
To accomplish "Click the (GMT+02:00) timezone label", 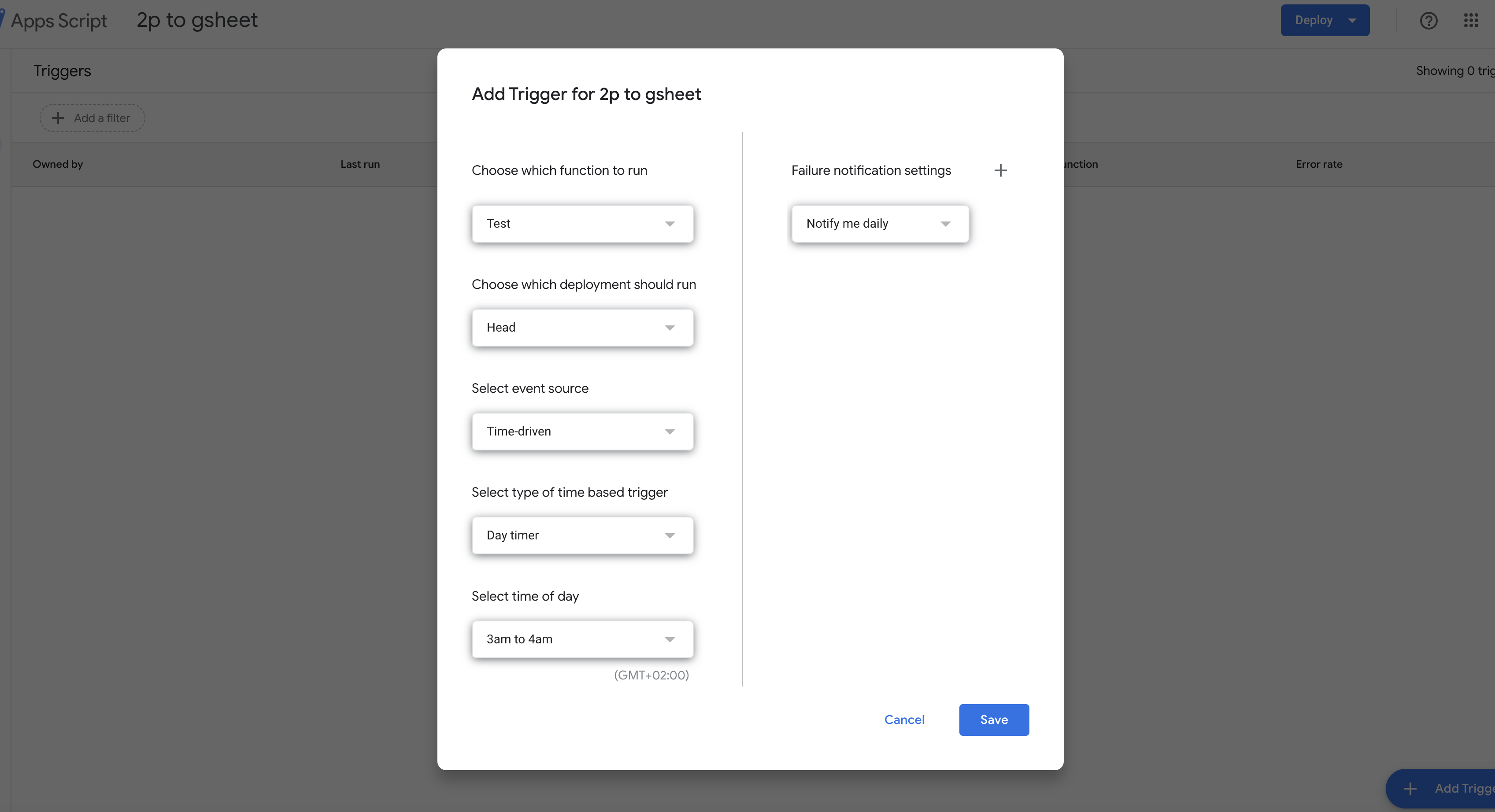I will pyautogui.click(x=651, y=675).
